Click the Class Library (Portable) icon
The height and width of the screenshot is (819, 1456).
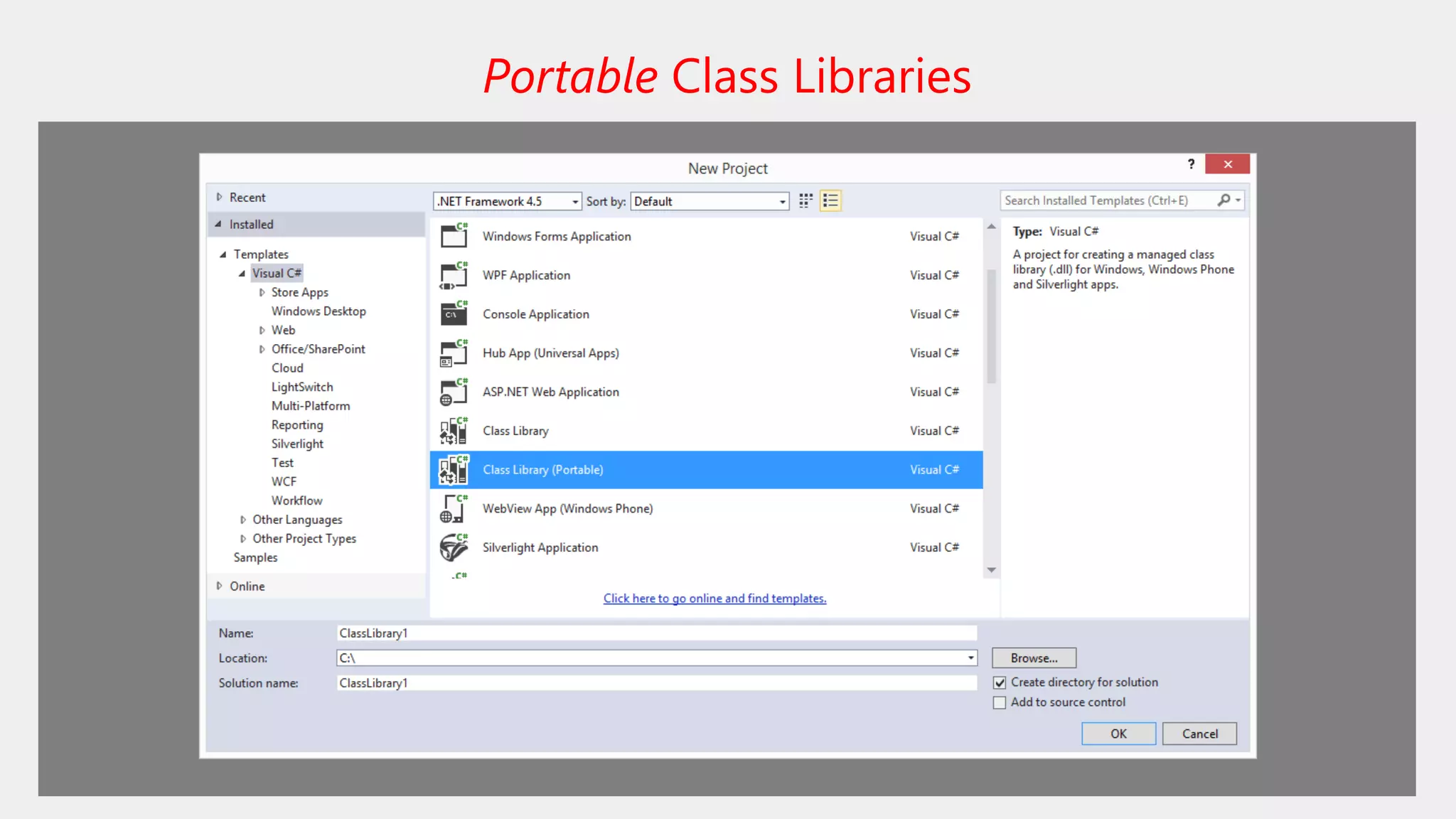454,470
